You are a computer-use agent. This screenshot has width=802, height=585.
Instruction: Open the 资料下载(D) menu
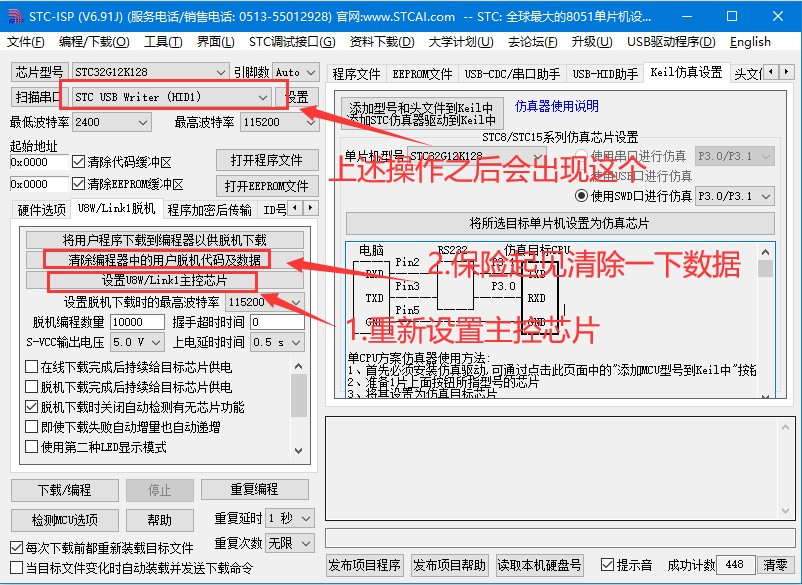click(382, 42)
